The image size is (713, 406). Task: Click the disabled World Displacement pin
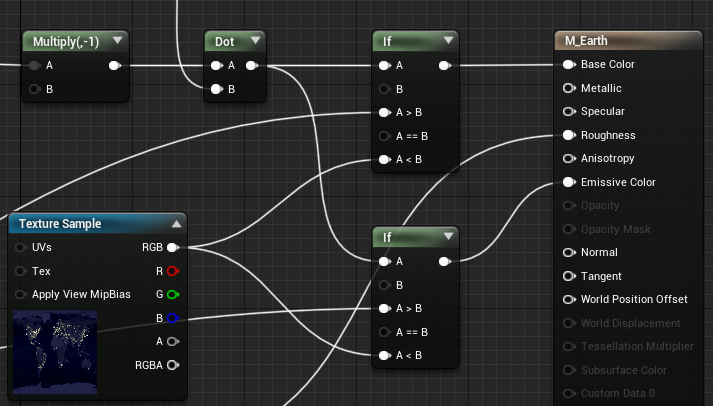coord(569,323)
